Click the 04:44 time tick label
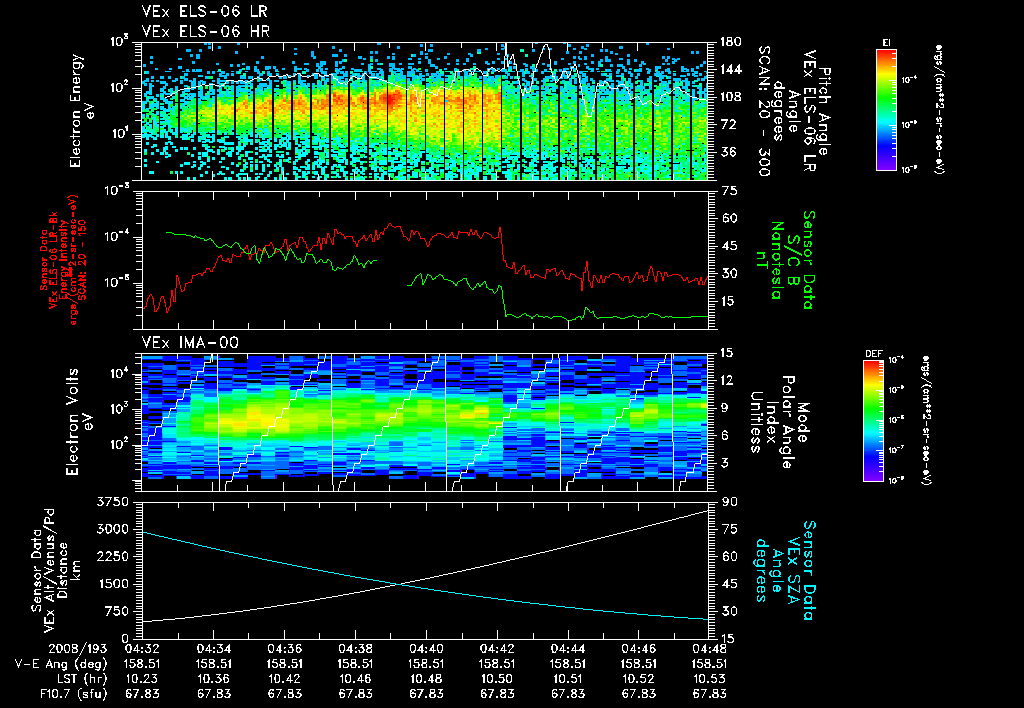 [568, 649]
